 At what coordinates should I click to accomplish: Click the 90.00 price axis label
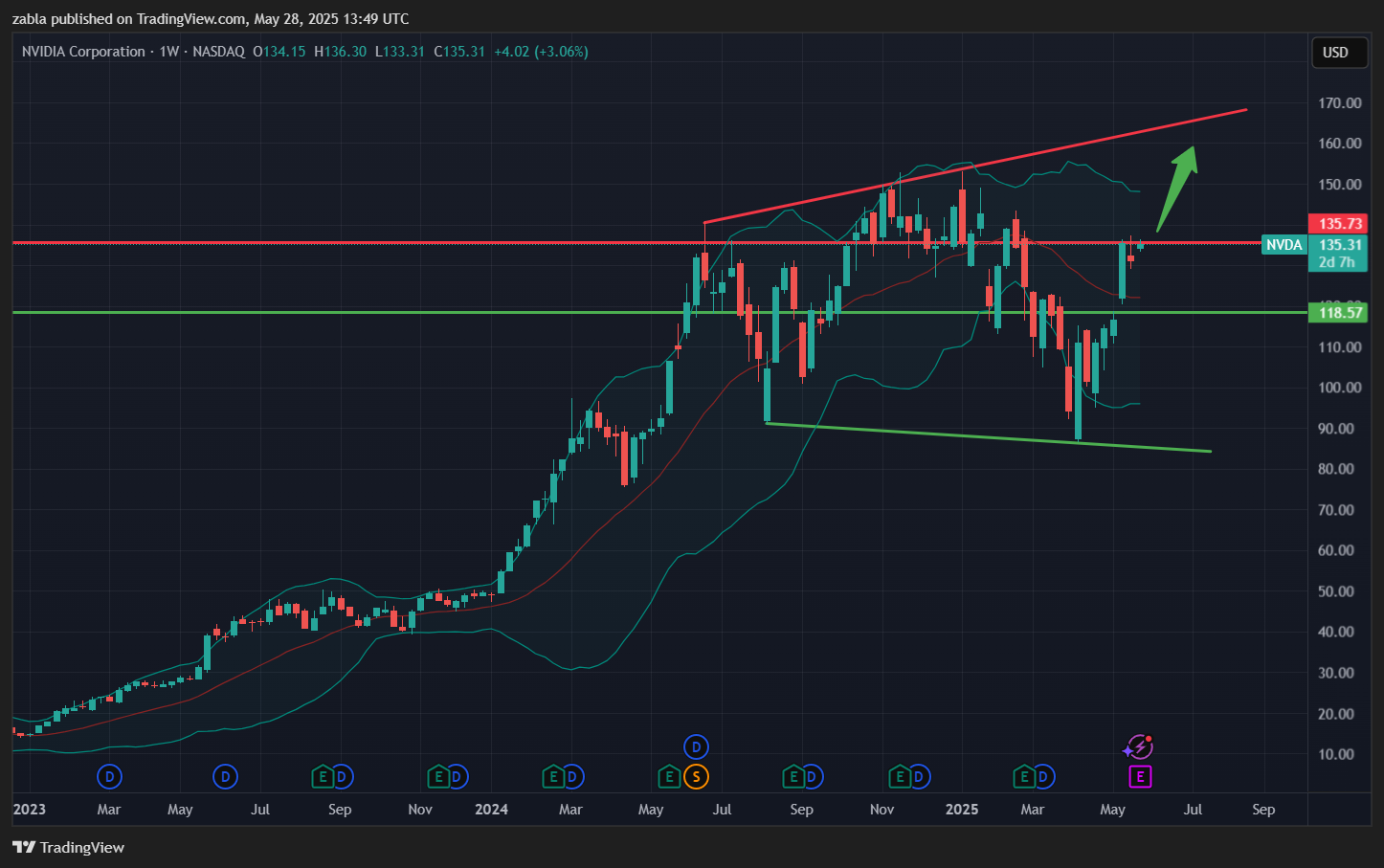tap(1336, 429)
